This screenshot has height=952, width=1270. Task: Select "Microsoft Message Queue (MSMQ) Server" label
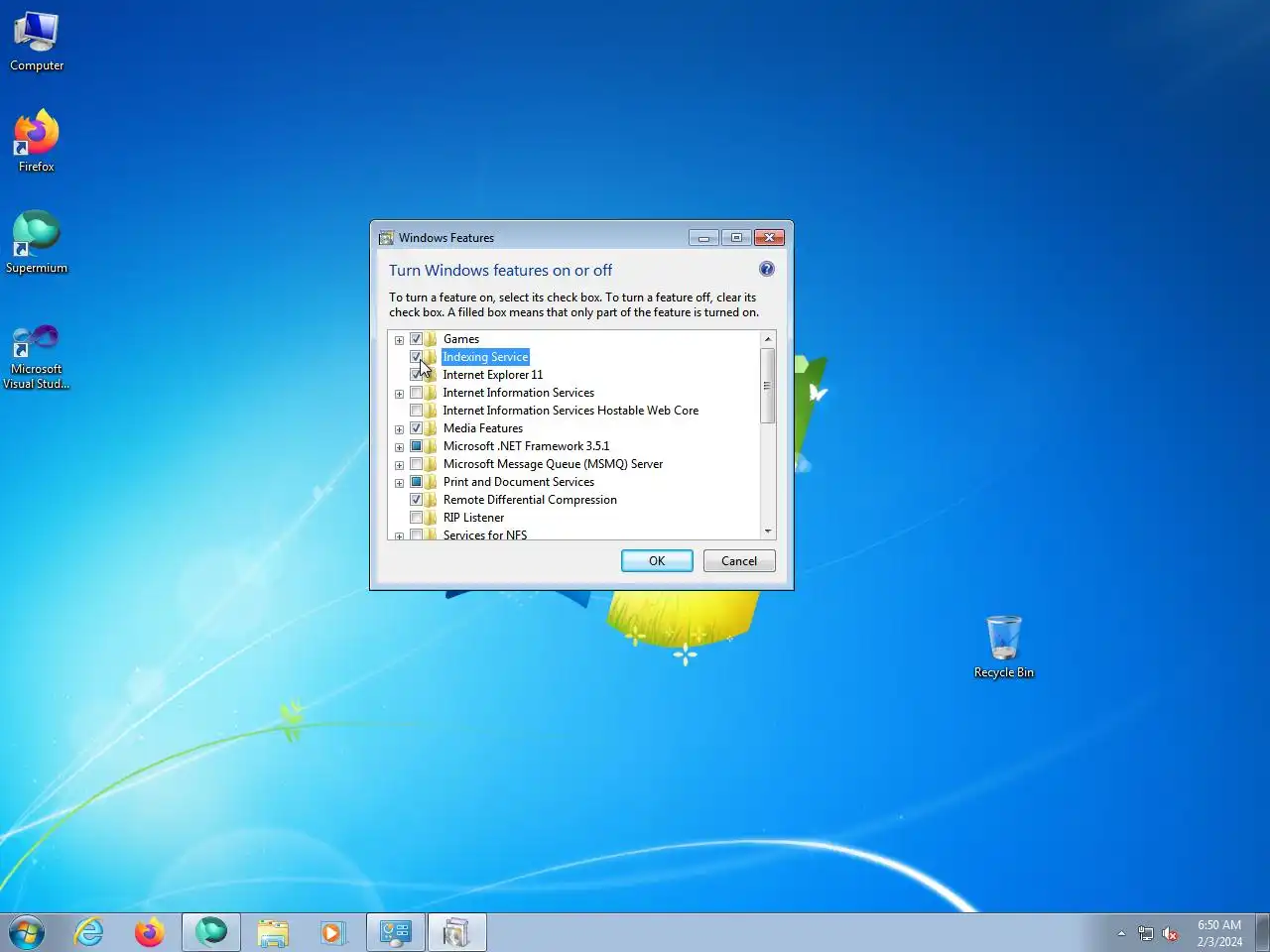point(553,464)
